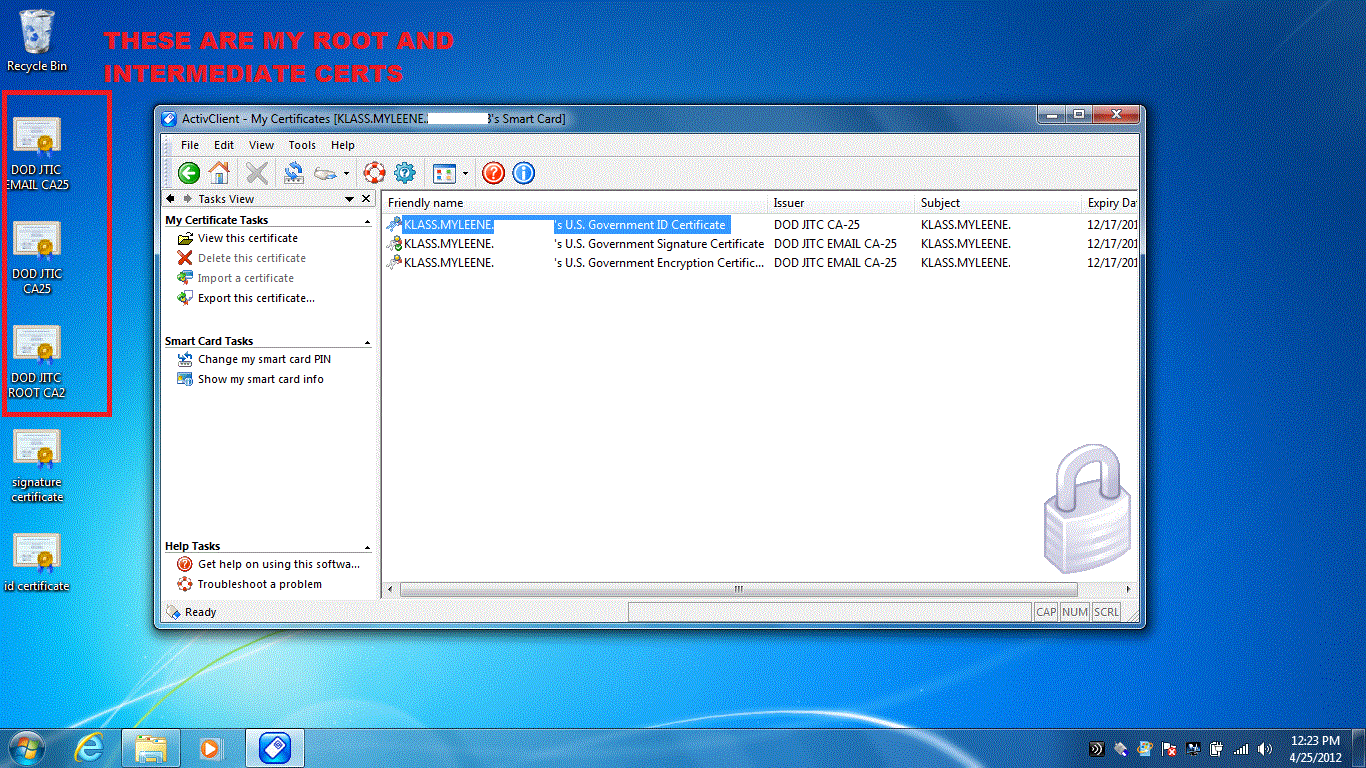Open the gear advanced diagnostics icon
Screen dimensions: 1366x768
click(404, 173)
